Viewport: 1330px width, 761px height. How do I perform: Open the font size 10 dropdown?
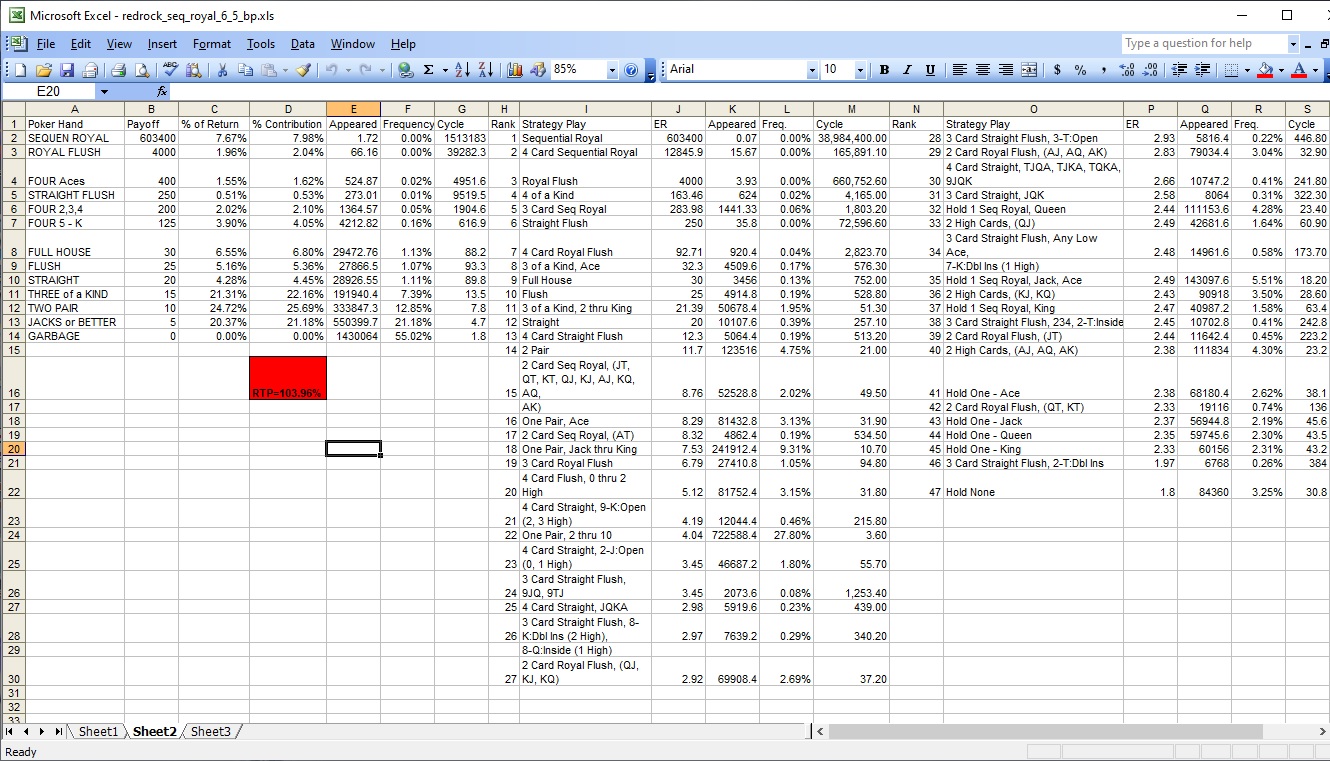pyautogui.click(x=860, y=70)
